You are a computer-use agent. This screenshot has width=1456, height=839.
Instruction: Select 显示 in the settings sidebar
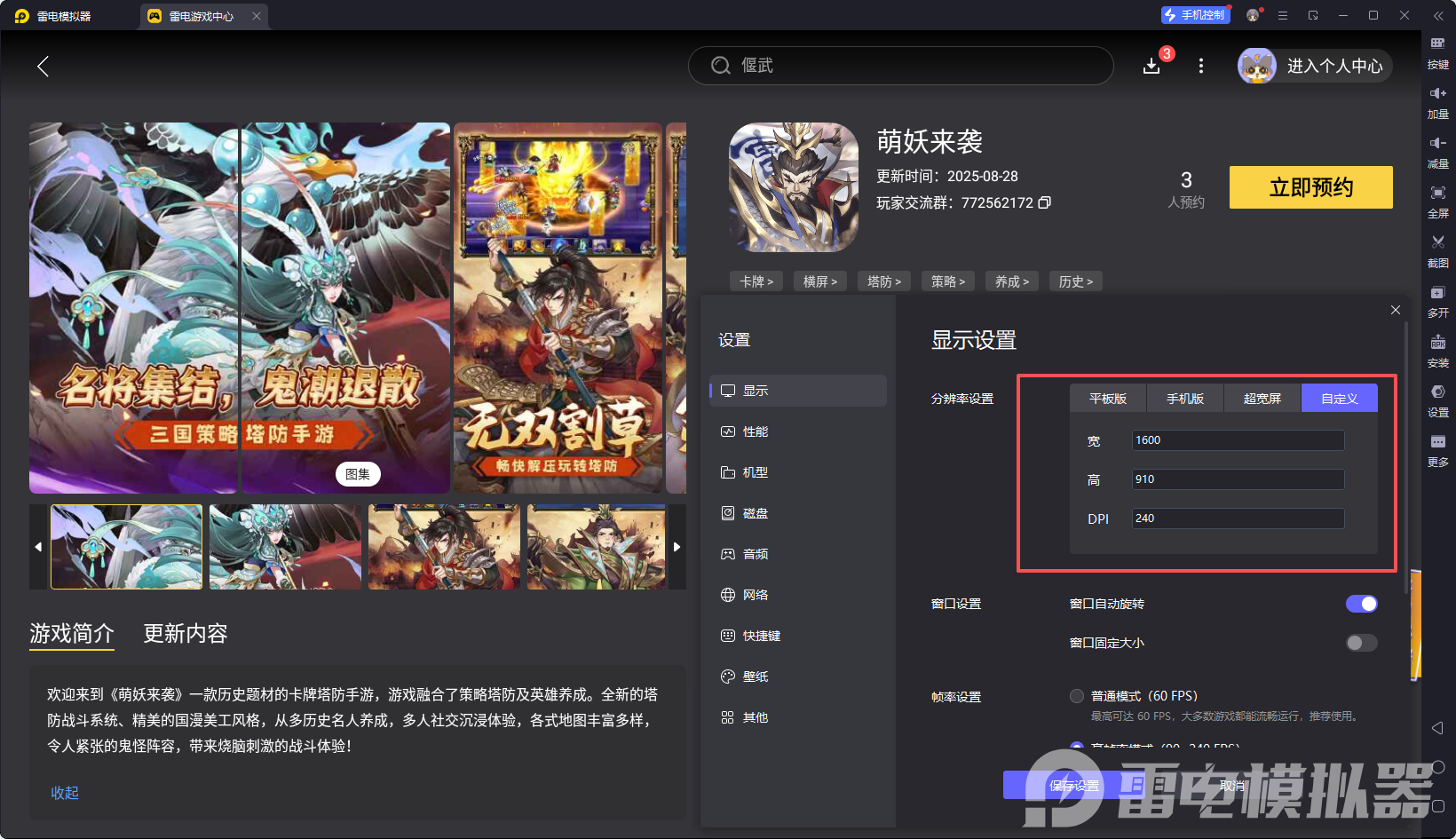(797, 391)
